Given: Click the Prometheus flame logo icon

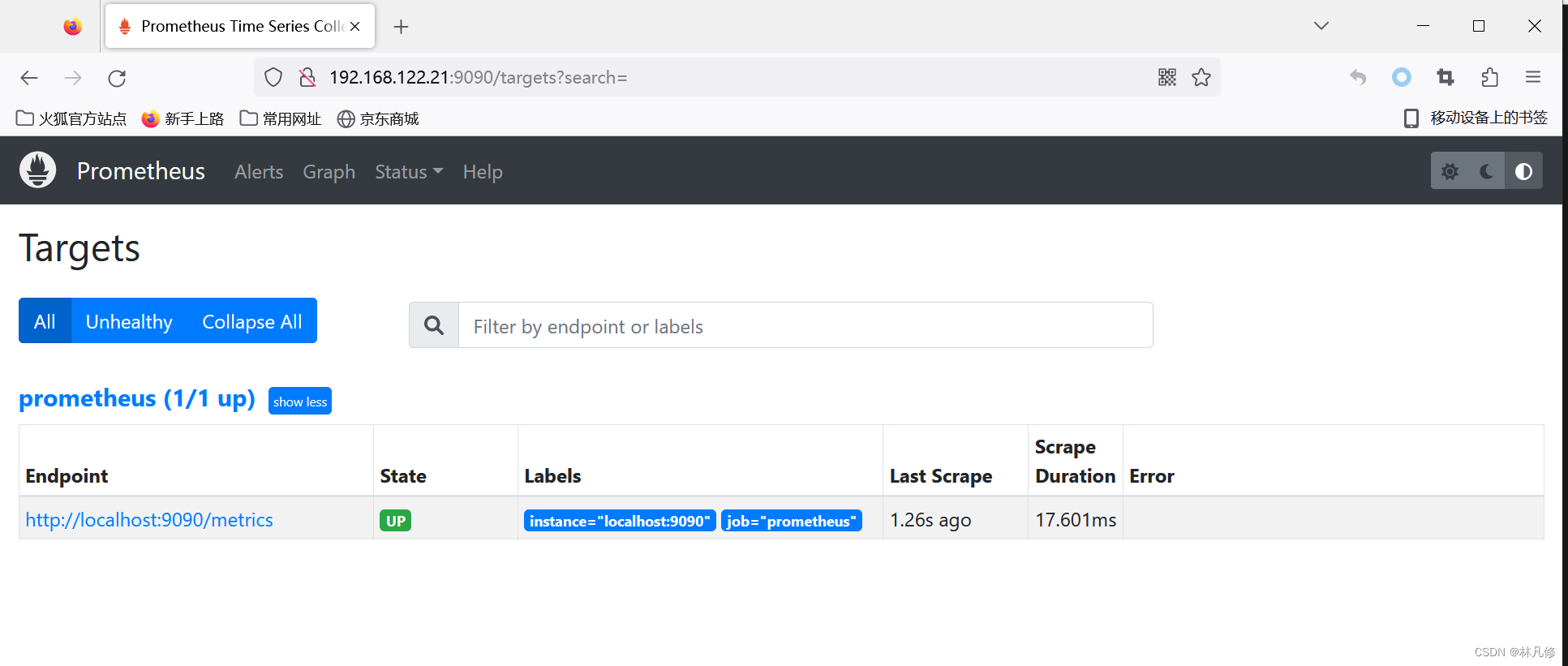Looking at the screenshot, I should (37, 170).
